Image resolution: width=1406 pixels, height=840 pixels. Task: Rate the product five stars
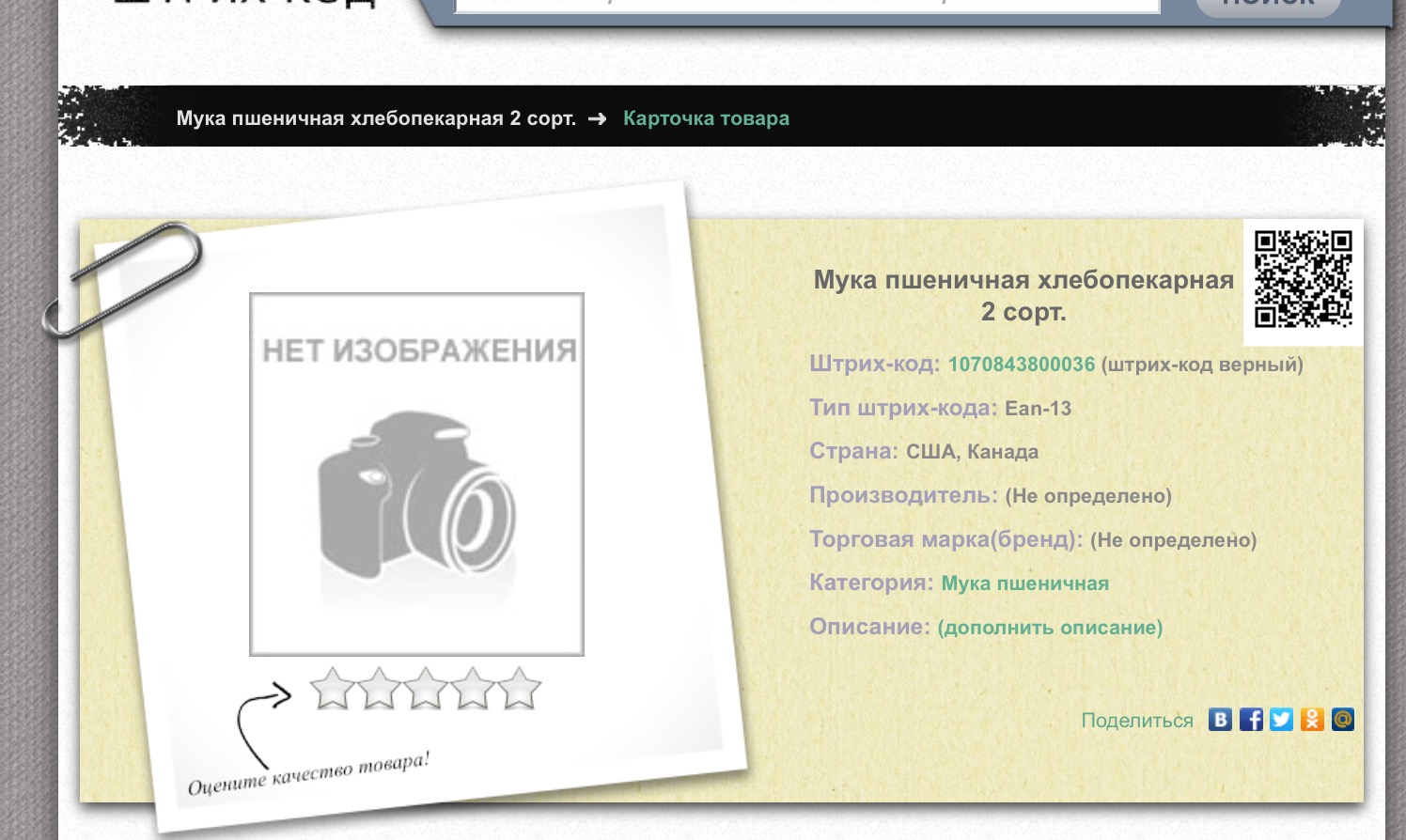click(x=520, y=689)
